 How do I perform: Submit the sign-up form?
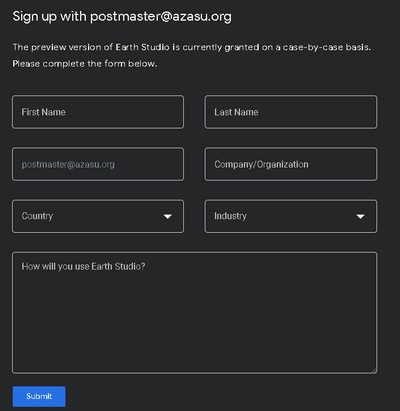39,396
